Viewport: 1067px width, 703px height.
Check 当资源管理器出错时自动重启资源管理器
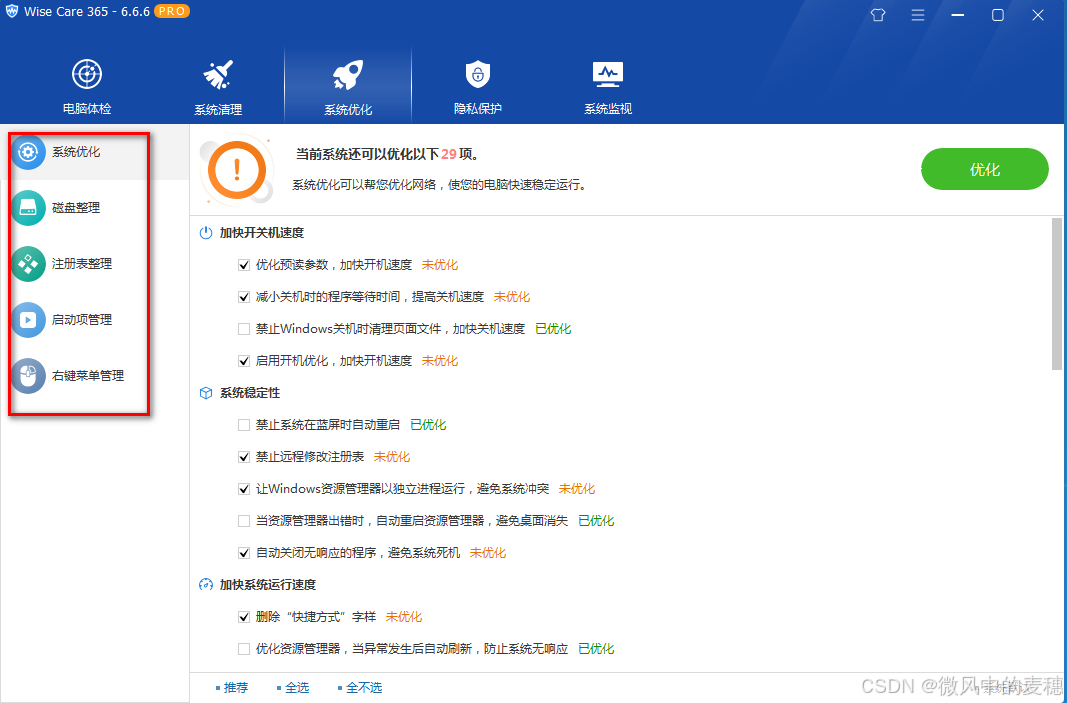pyautogui.click(x=244, y=521)
